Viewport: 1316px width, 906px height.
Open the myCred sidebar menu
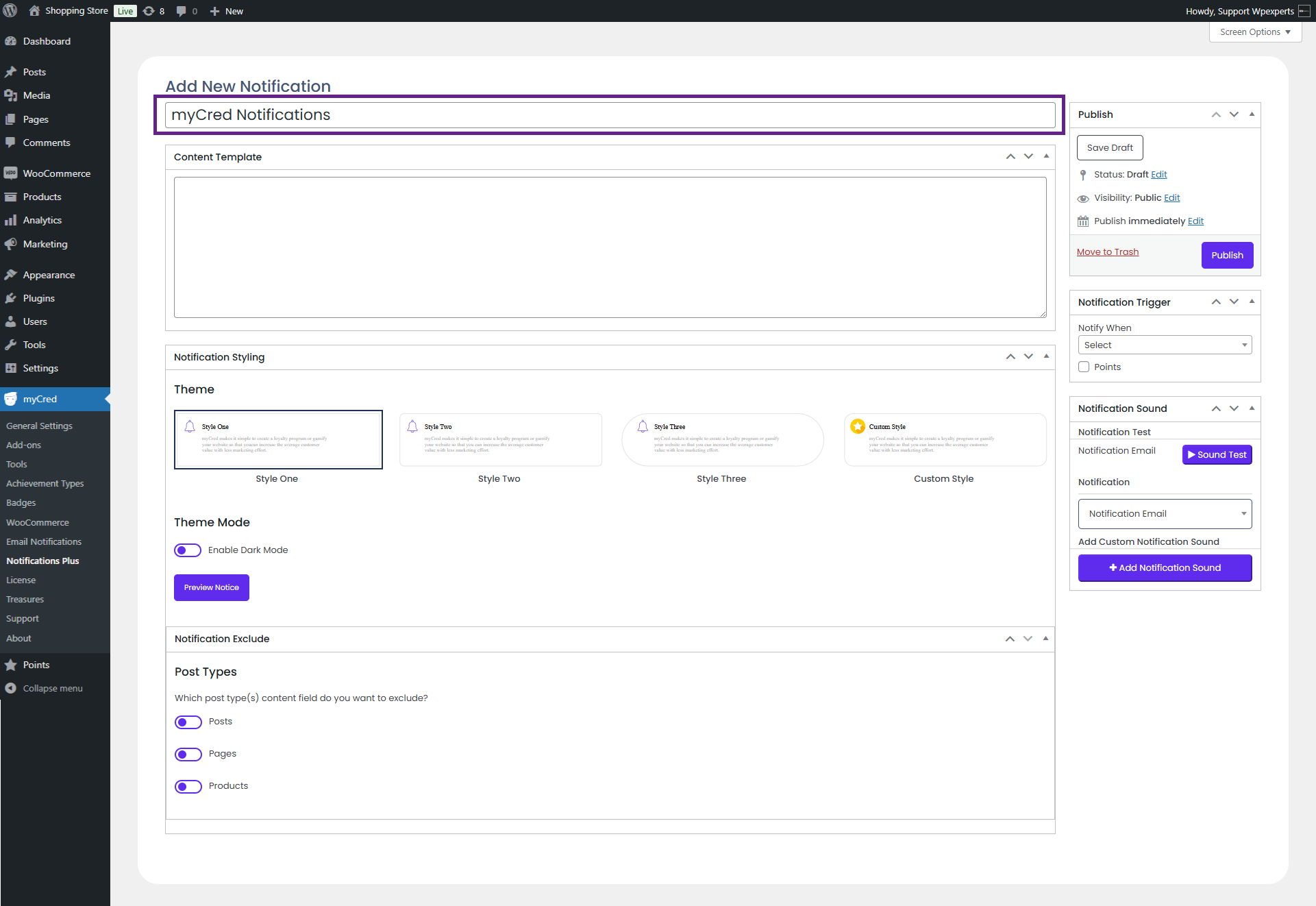click(40, 399)
